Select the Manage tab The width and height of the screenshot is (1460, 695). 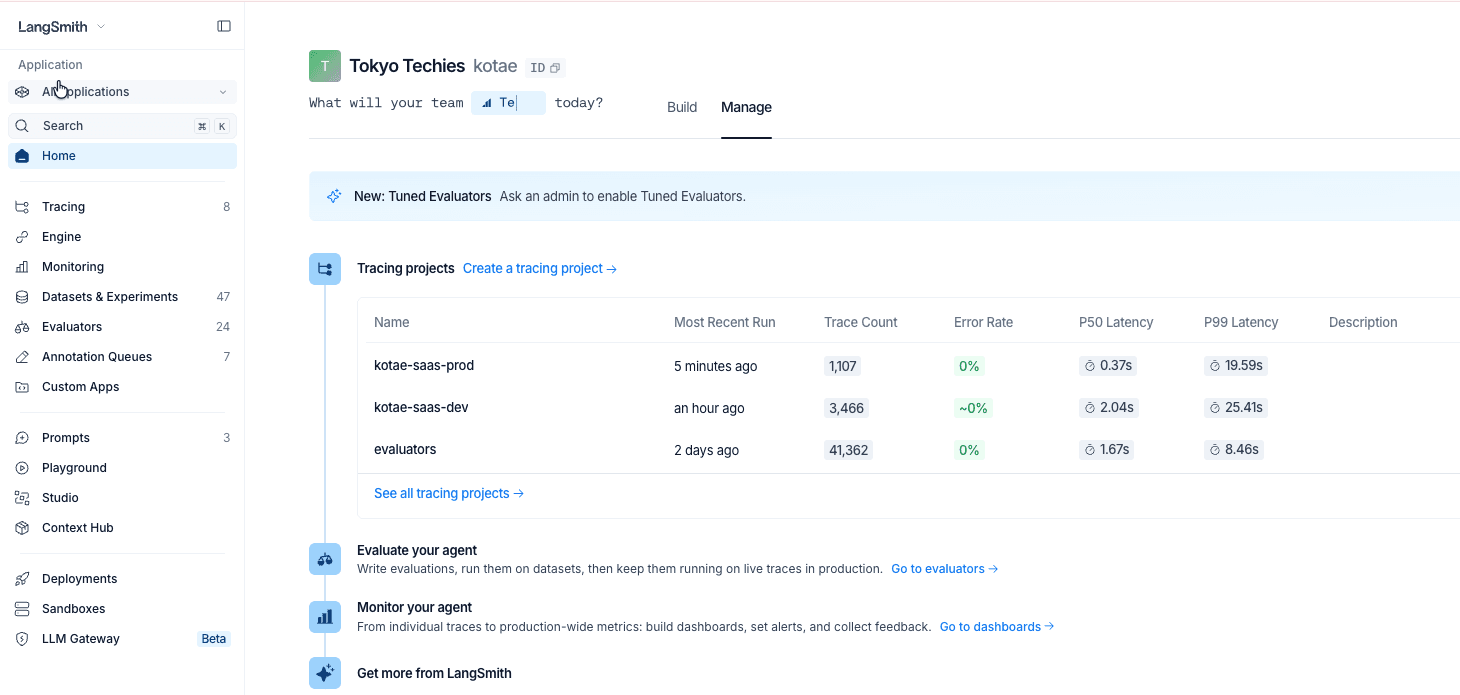point(746,107)
